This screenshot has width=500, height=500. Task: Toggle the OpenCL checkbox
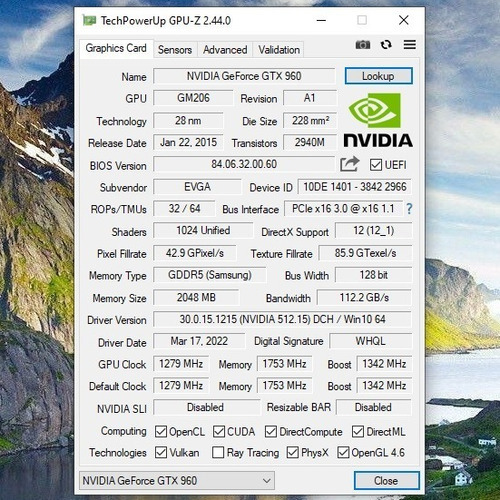pos(161,432)
